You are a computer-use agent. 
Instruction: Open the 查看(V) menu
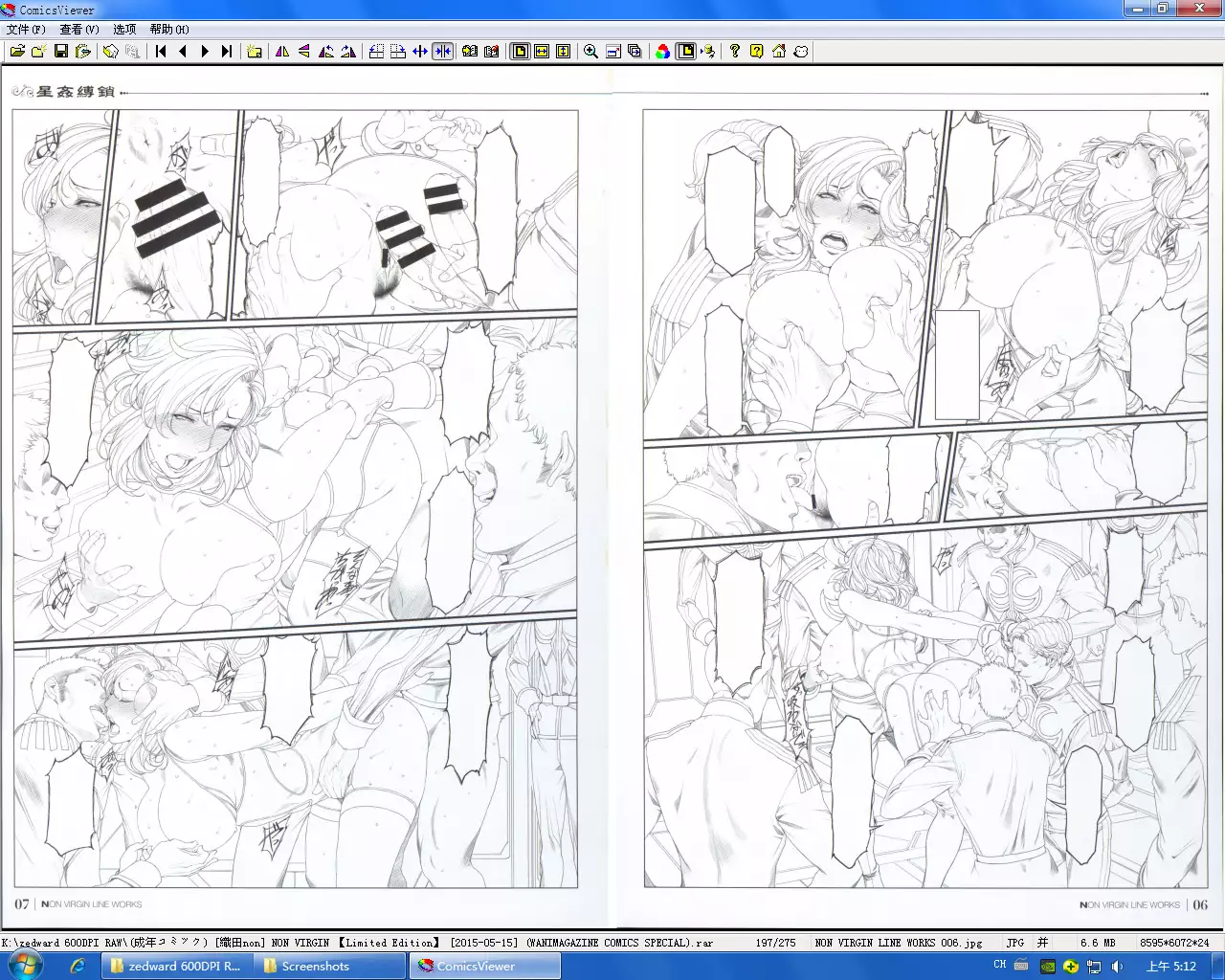click(x=79, y=30)
